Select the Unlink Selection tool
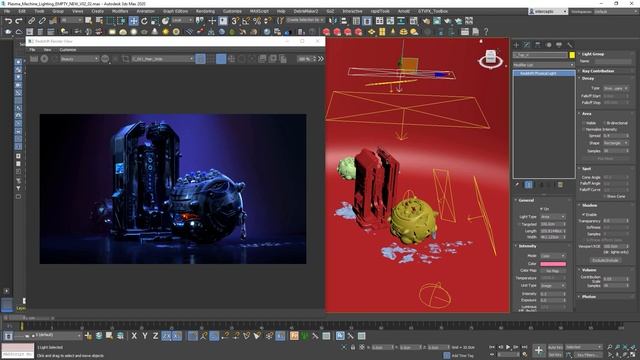Image resolution: width=640 pixels, height=360 pixels. pos(42,21)
